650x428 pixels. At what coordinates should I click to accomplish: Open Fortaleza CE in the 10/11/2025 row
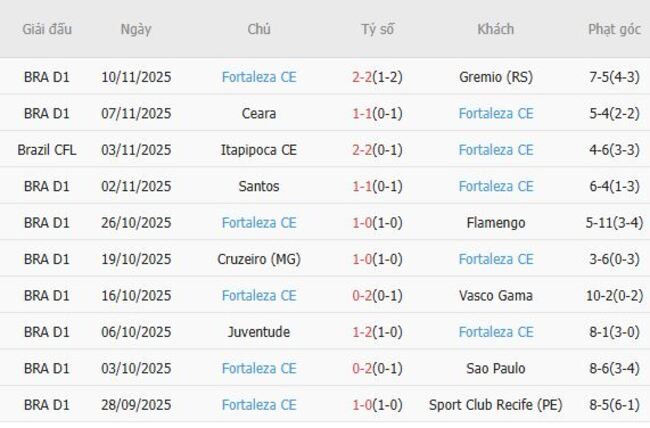point(259,77)
